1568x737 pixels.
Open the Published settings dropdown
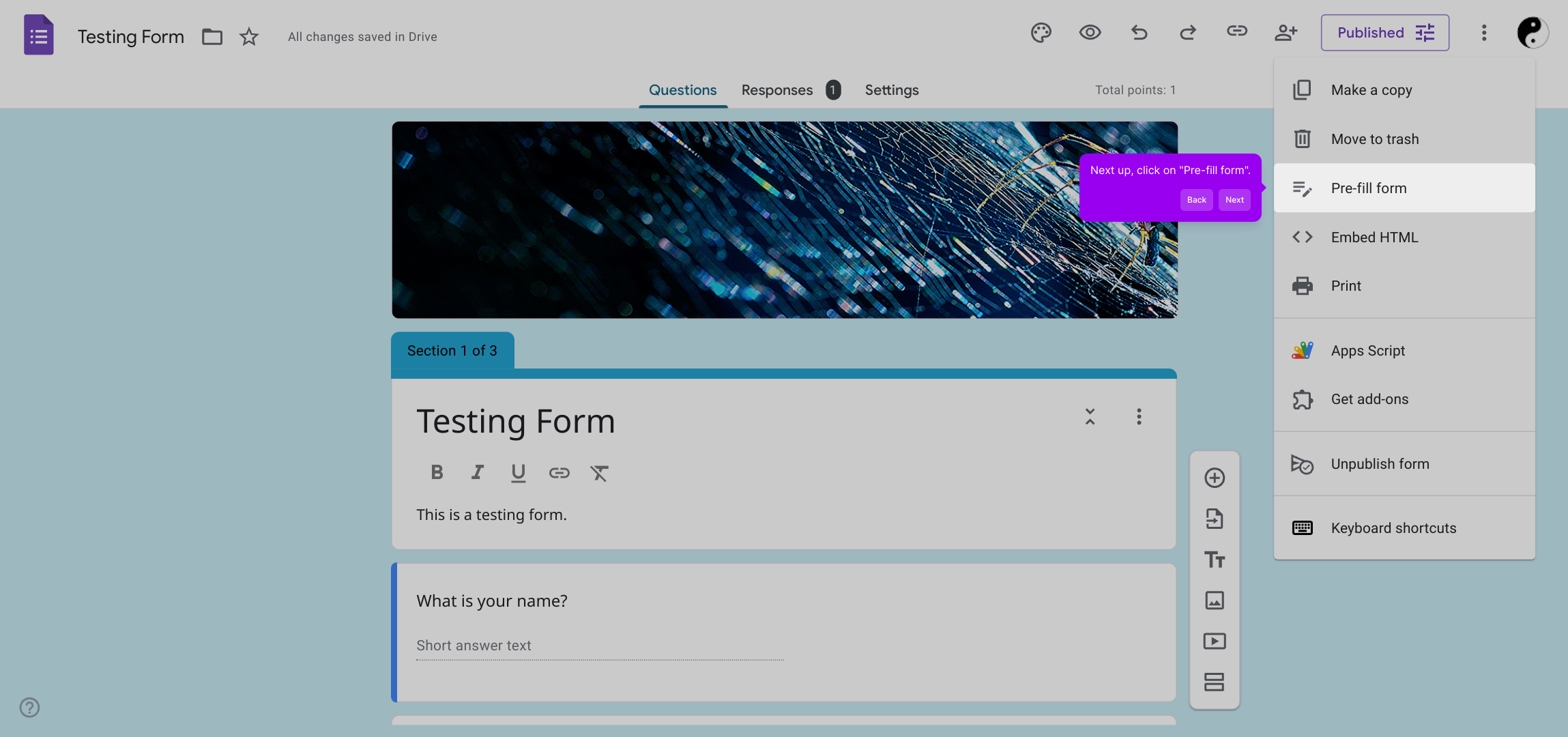(x=1384, y=33)
